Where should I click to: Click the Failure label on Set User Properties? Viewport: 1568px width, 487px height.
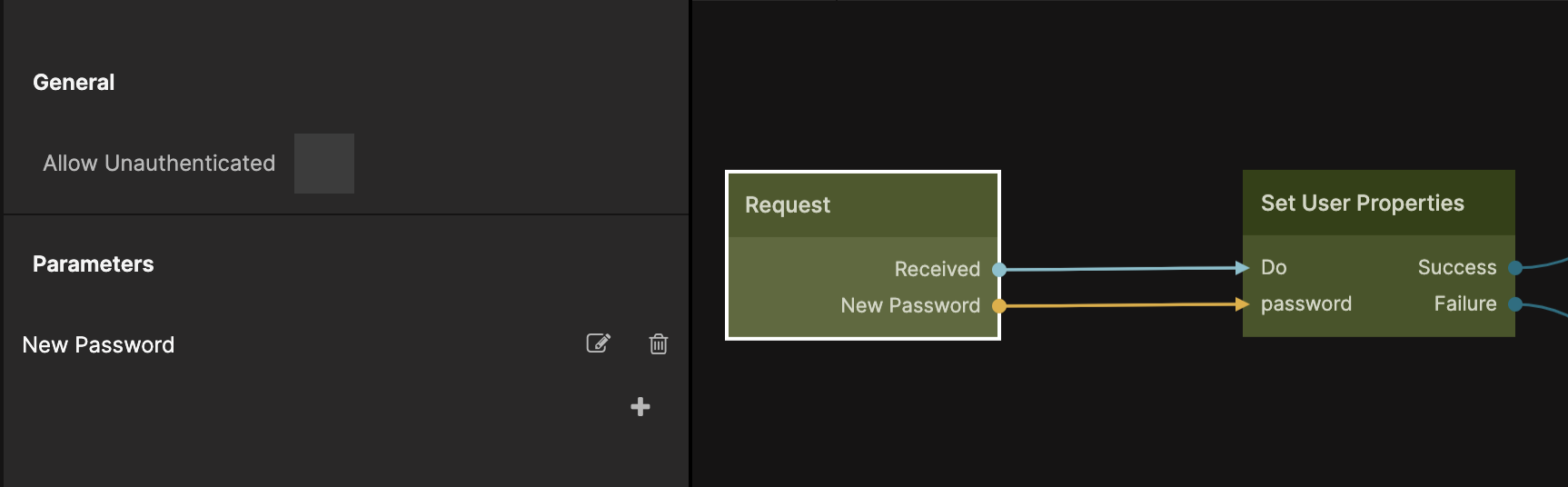click(1464, 304)
